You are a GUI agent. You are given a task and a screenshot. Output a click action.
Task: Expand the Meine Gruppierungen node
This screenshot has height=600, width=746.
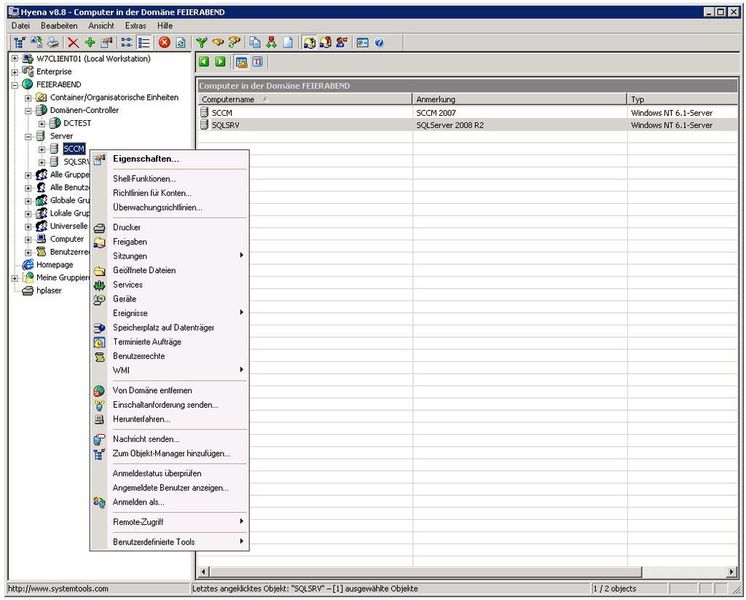[15, 278]
